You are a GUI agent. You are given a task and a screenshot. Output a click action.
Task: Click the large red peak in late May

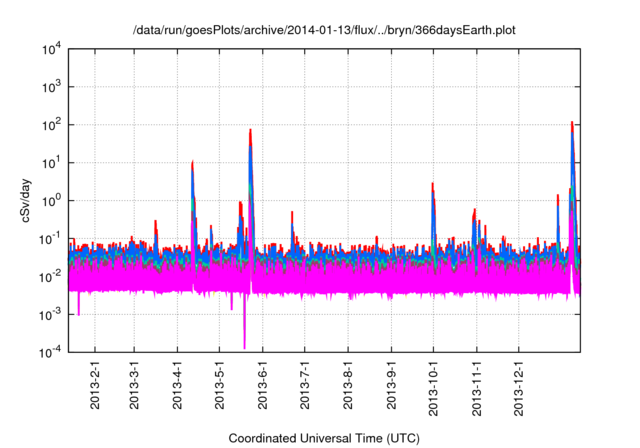(x=250, y=132)
